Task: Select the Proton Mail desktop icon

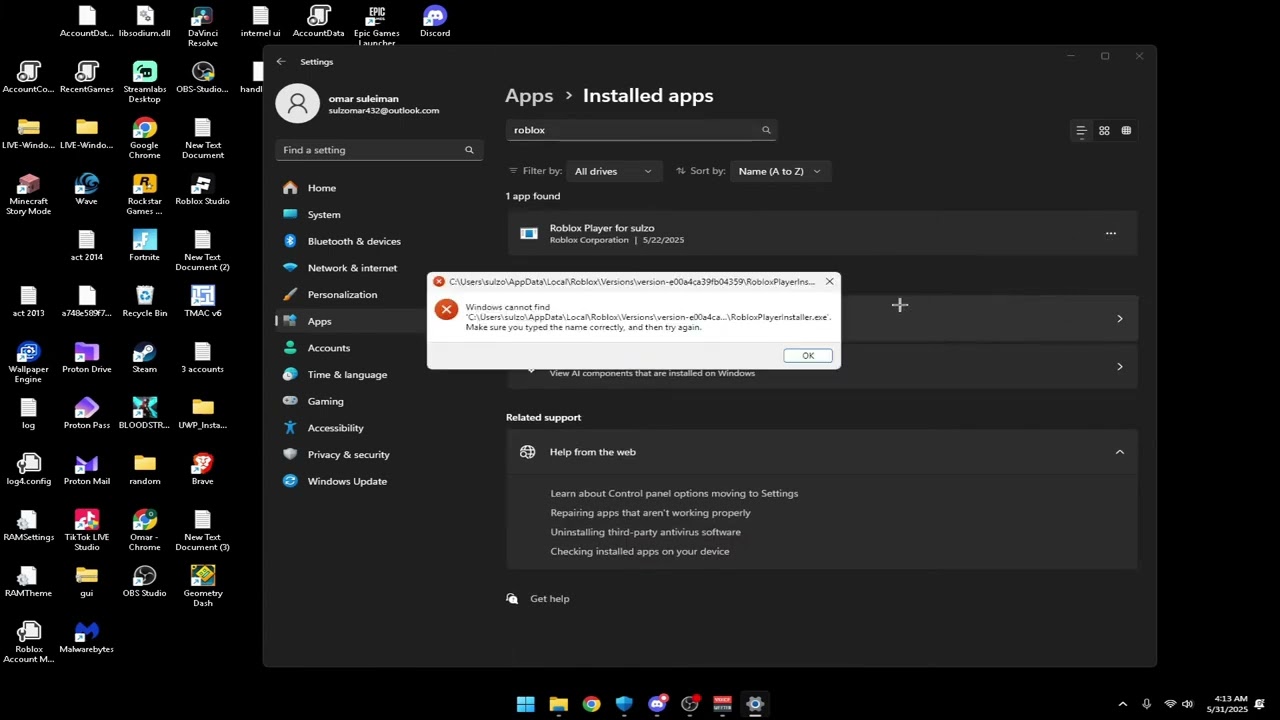Action: coord(87,470)
